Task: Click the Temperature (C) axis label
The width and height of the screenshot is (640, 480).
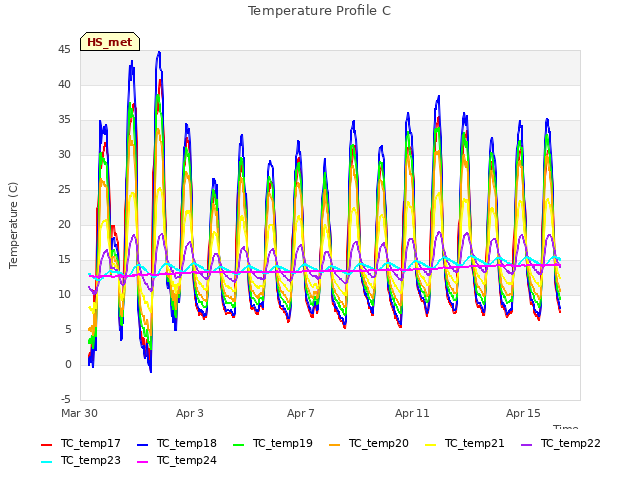Action: (13, 225)
